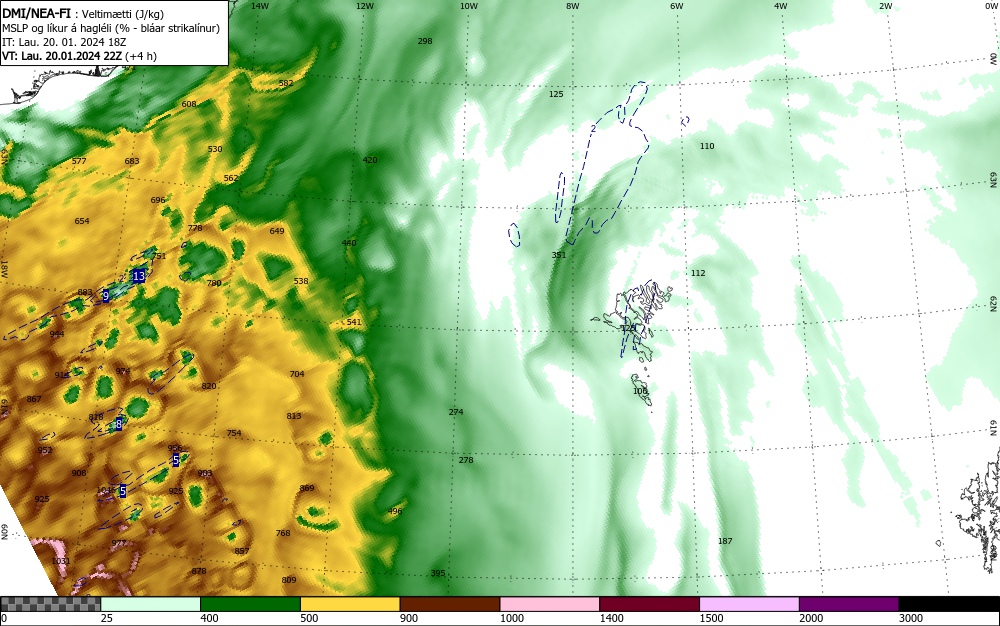Click the map value '813'
The height and width of the screenshot is (626, 1000).
(293, 416)
